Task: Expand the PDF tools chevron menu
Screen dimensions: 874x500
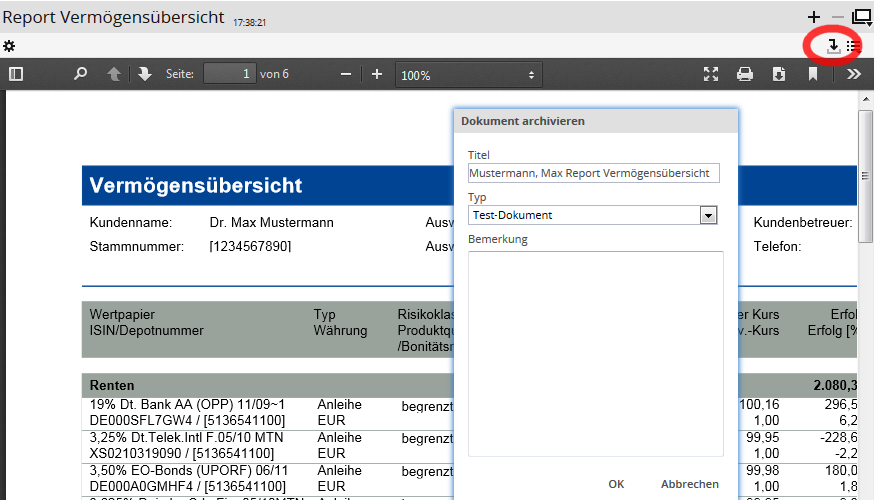Action: pyautogui.click(x=853, y=74)
